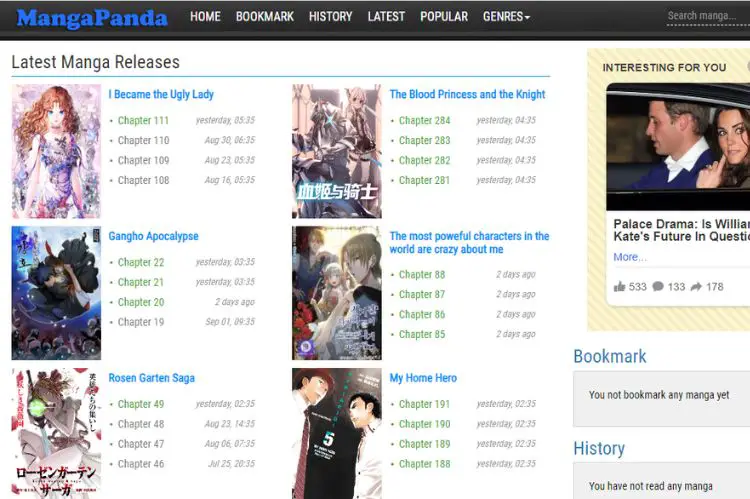The height and width of the screenshot is (499, 750).
Task: Open the Palace Drama headline
Action: (682, 230)
